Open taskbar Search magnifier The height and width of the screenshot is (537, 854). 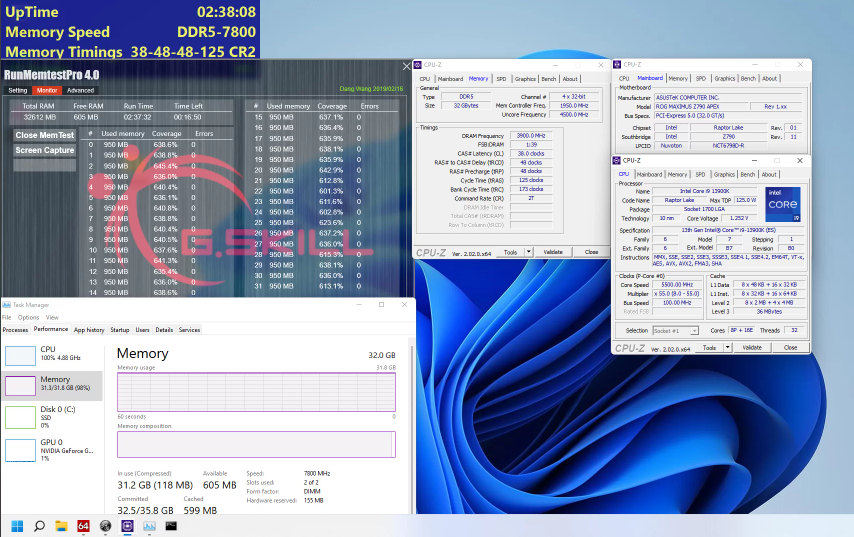click(39, 526)
